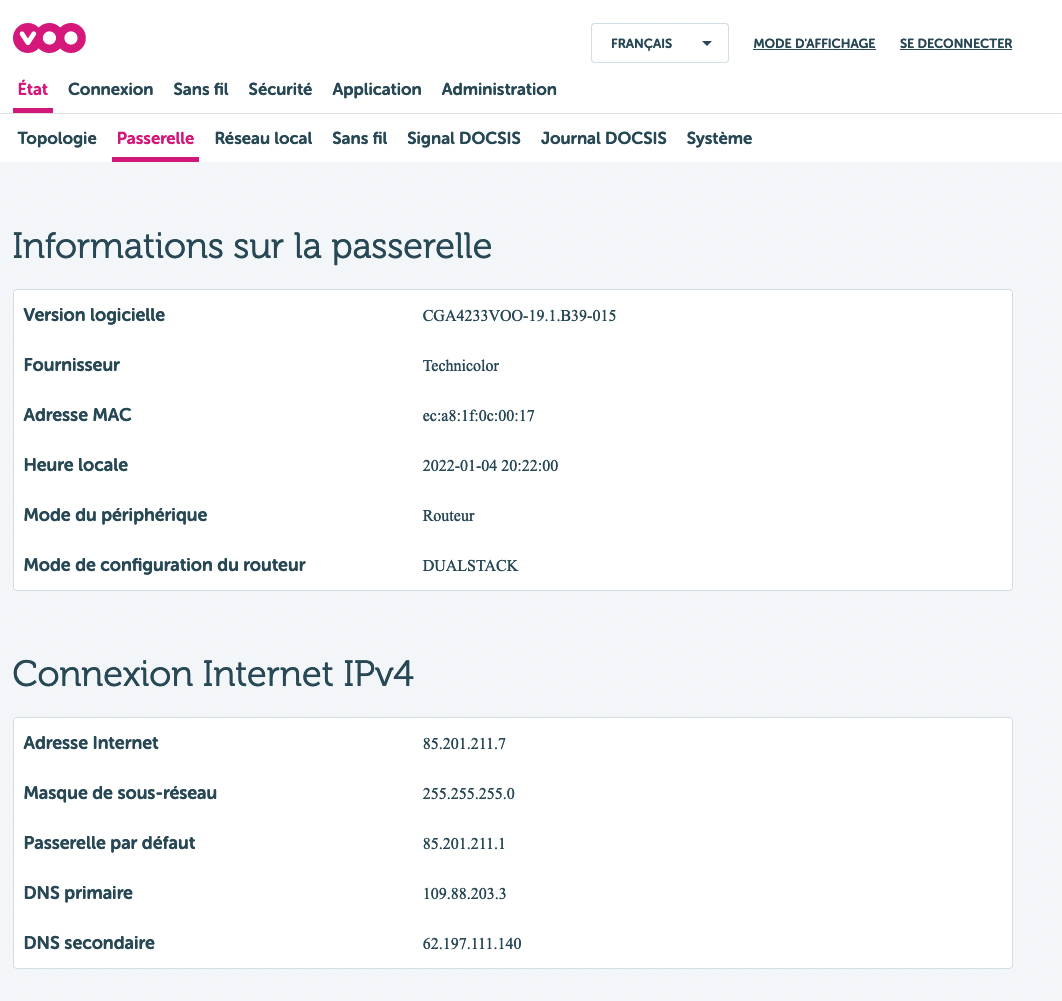The image size is (1062, 1001).
Task: Switch to the Topologie tab
Action: pos(57,138)
